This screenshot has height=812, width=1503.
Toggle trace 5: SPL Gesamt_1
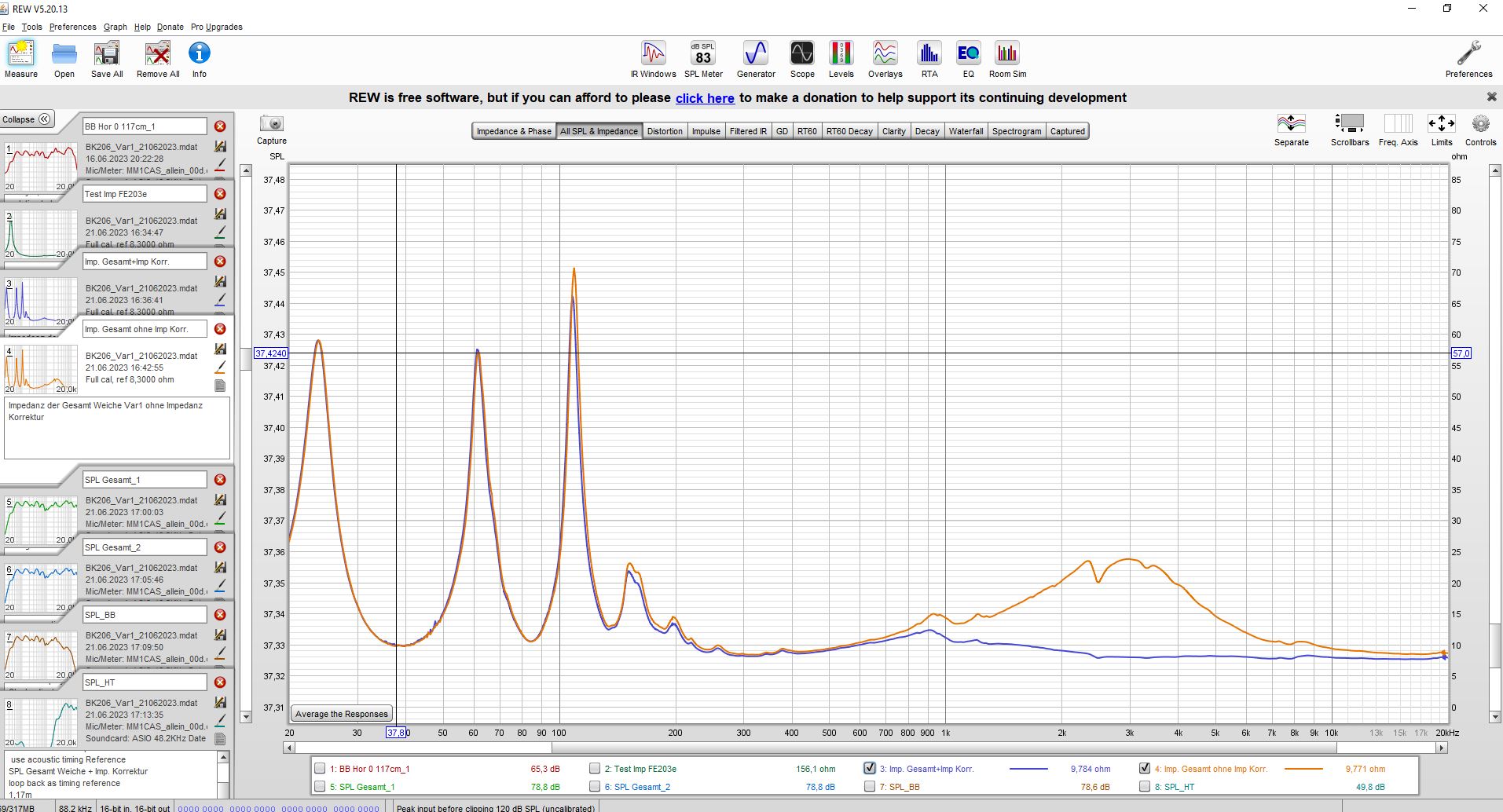pyautogui.click(x=320, y=786)
